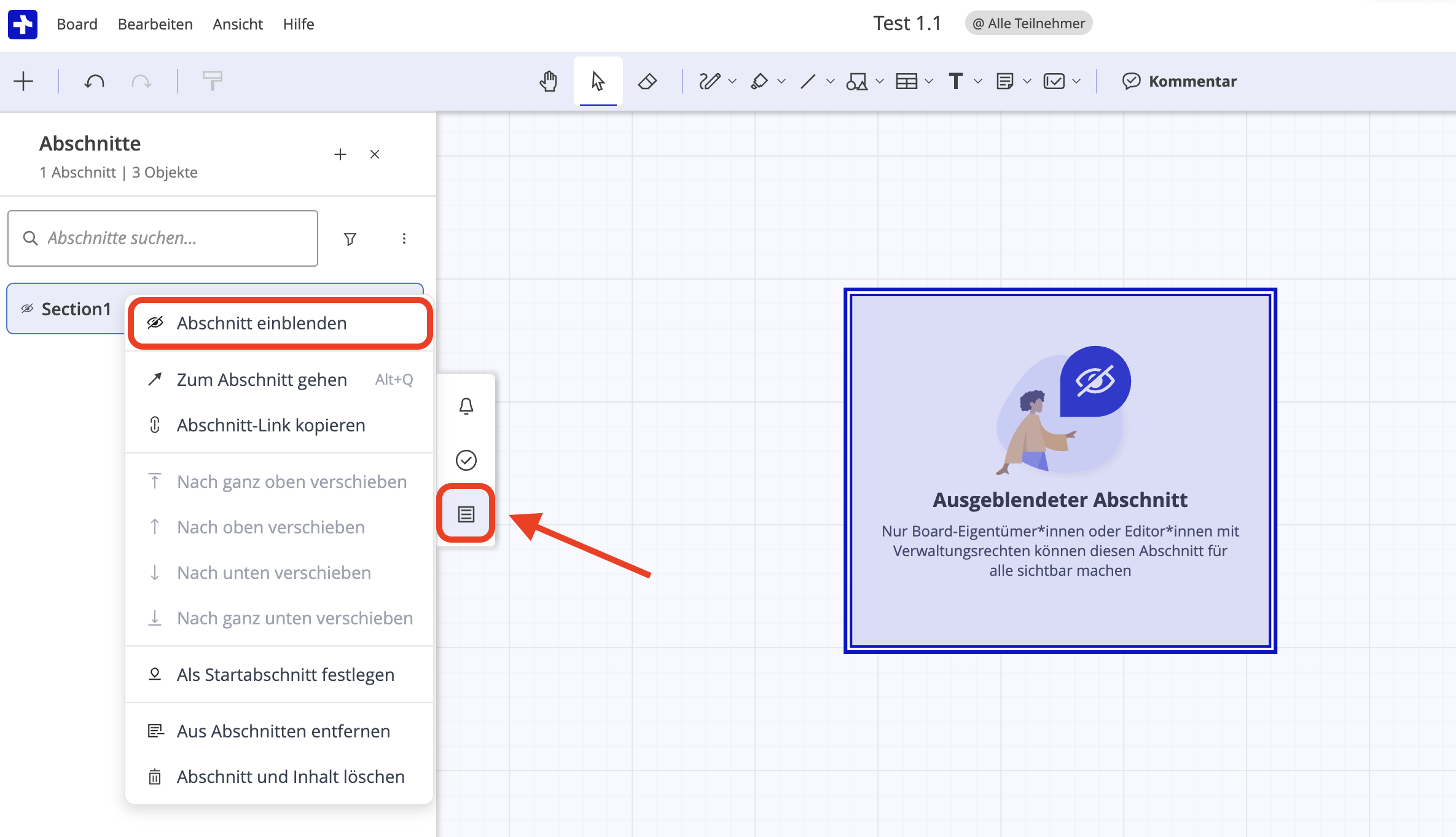Redo the last action

pyautogui.click(x=141, y=81)
